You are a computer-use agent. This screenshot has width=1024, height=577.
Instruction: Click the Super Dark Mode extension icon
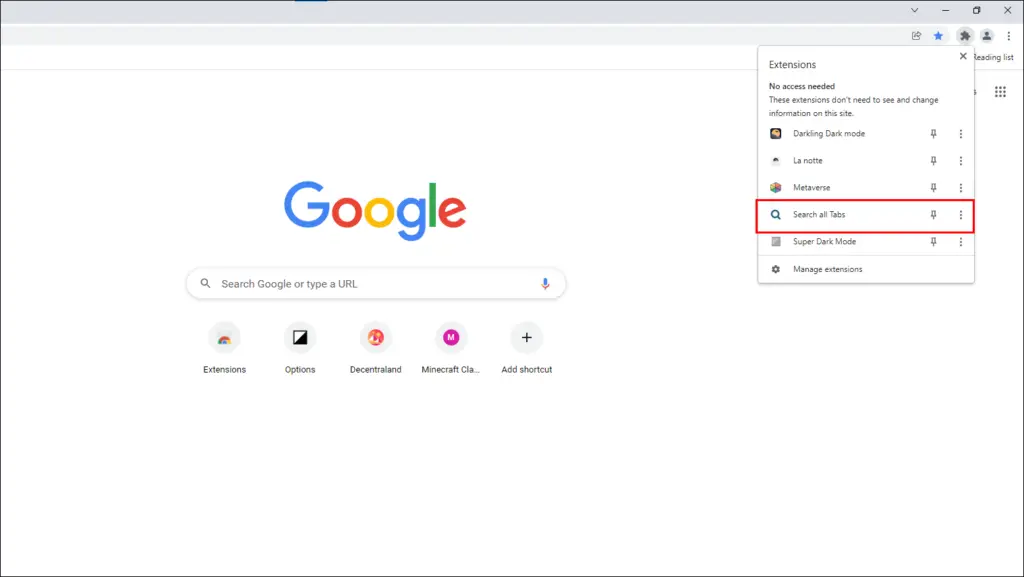point(775,242)
